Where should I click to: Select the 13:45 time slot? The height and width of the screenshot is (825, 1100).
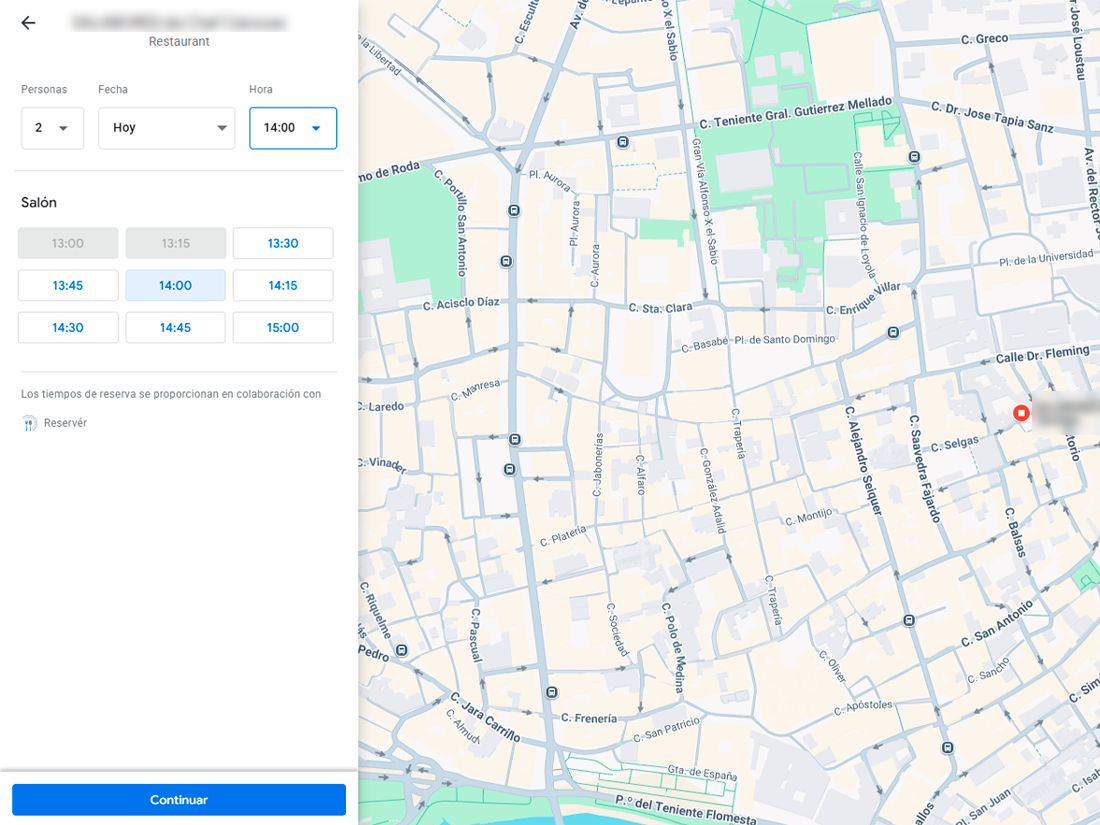point(68,286)
